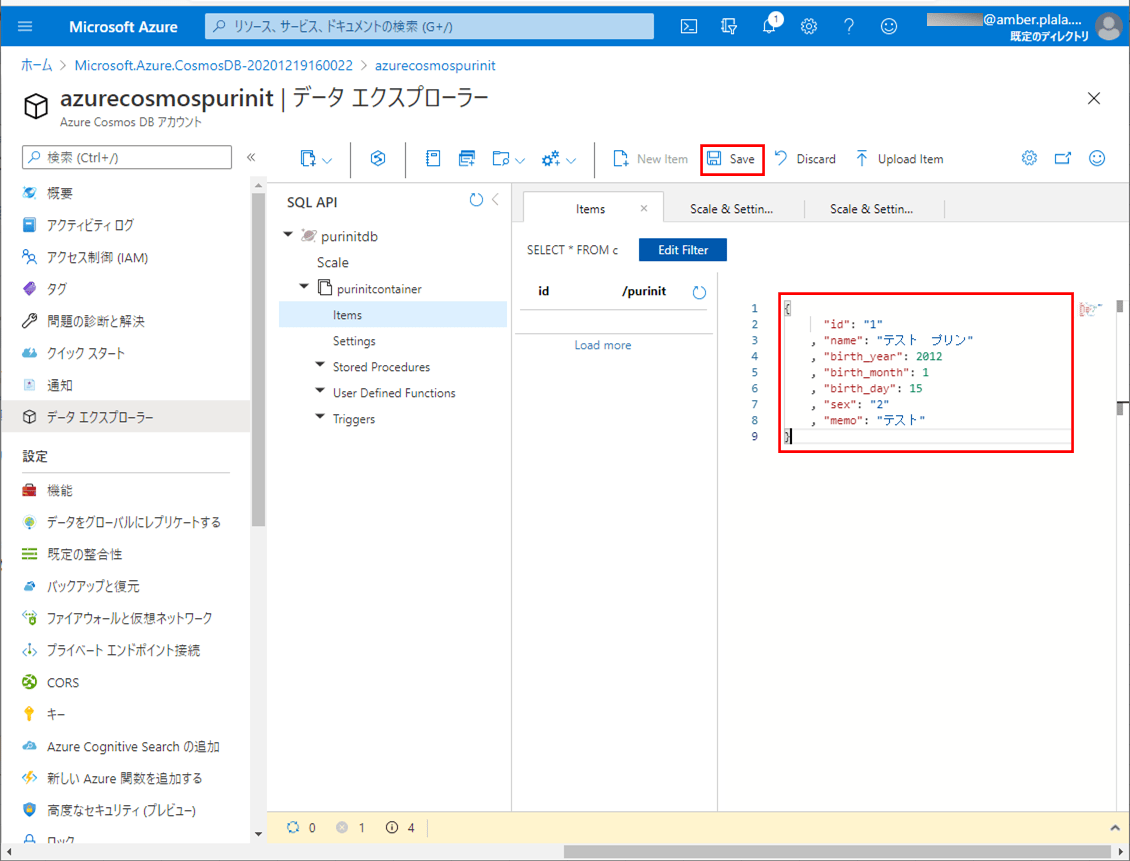Open 機能 features page
1130x861 pixels.
60,491
